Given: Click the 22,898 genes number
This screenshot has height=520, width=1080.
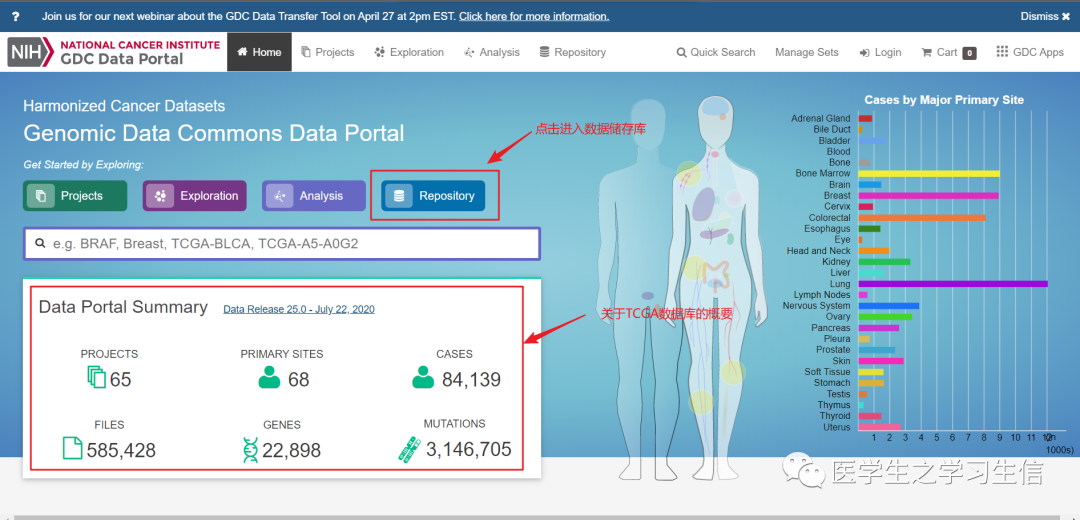Looking at the screenshot, I should coord(291,450).
